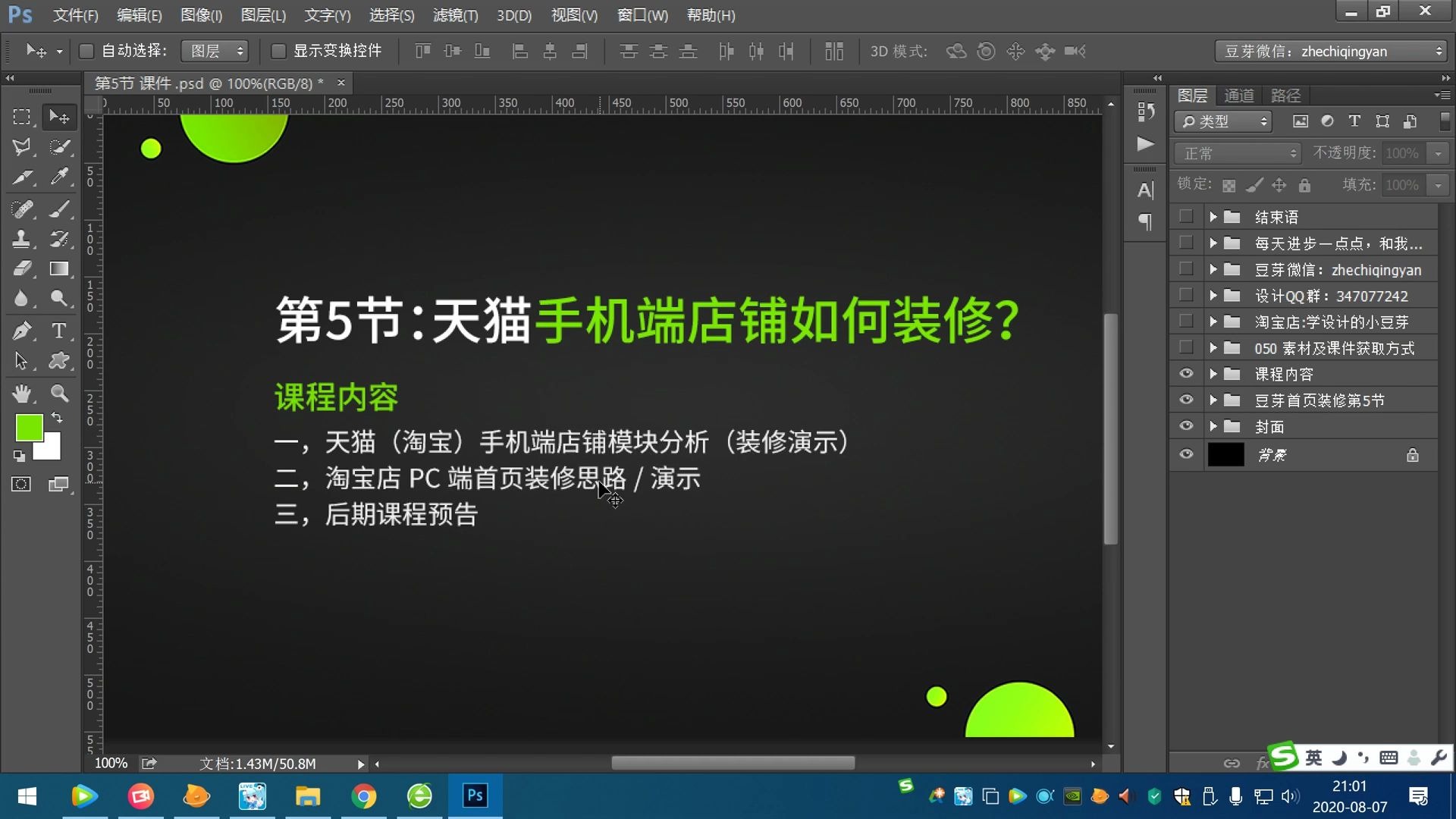
Task: Select the Blur tool
Action: (x=21, y=299)
